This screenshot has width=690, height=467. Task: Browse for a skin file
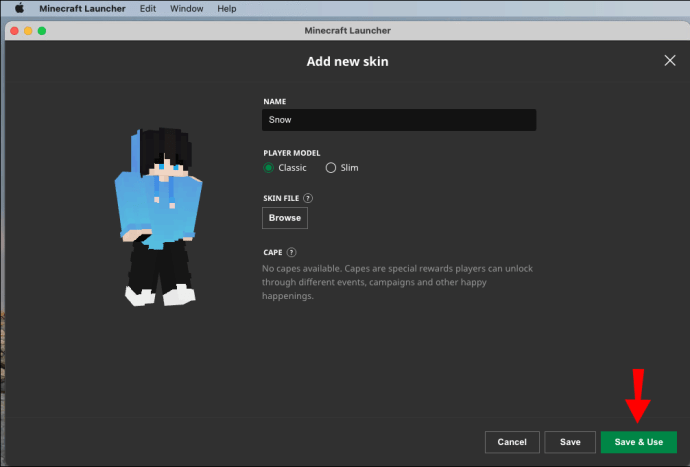(285, 218)
